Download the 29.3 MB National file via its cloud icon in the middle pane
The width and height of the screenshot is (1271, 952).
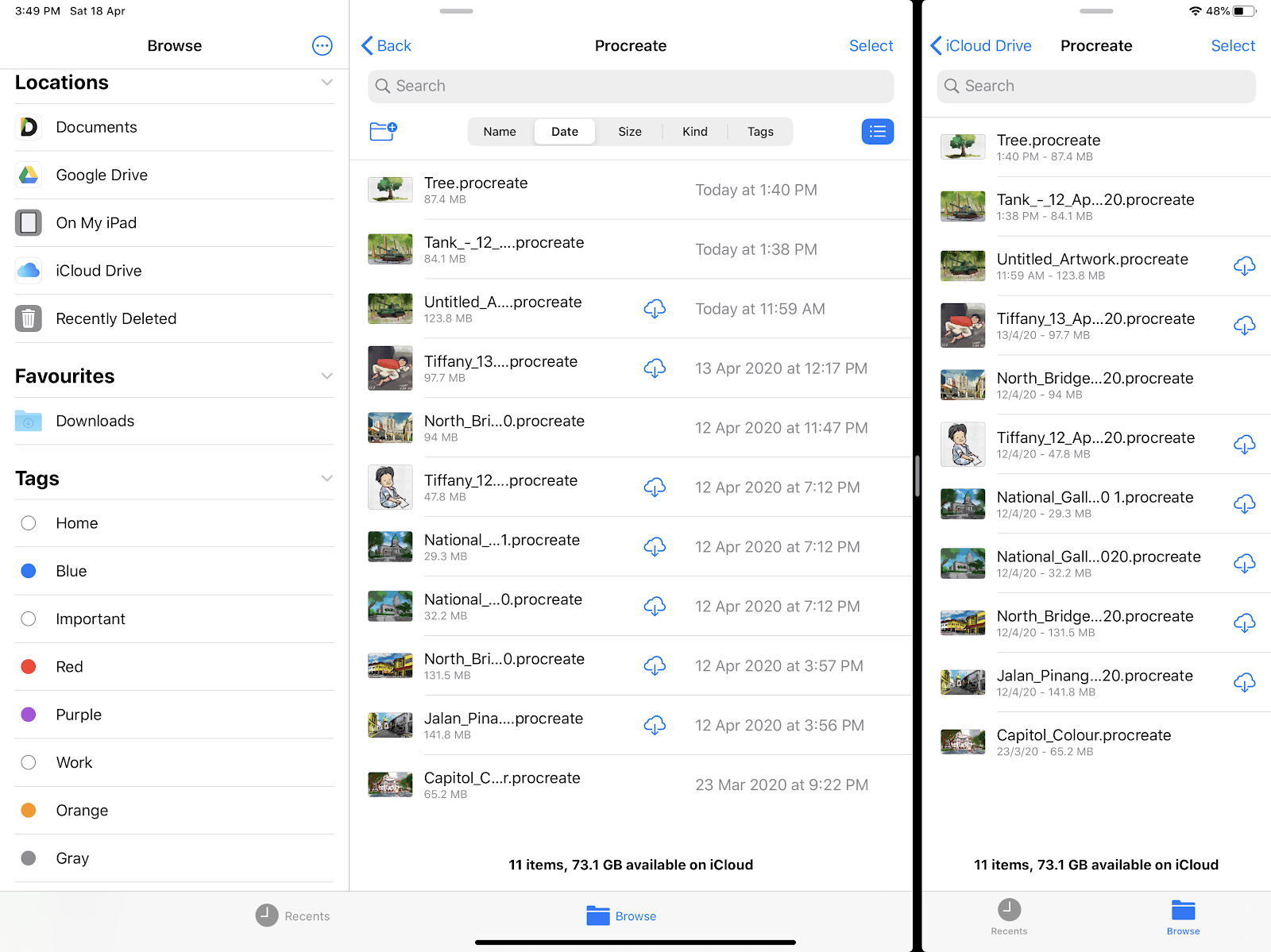coord(655,547)
